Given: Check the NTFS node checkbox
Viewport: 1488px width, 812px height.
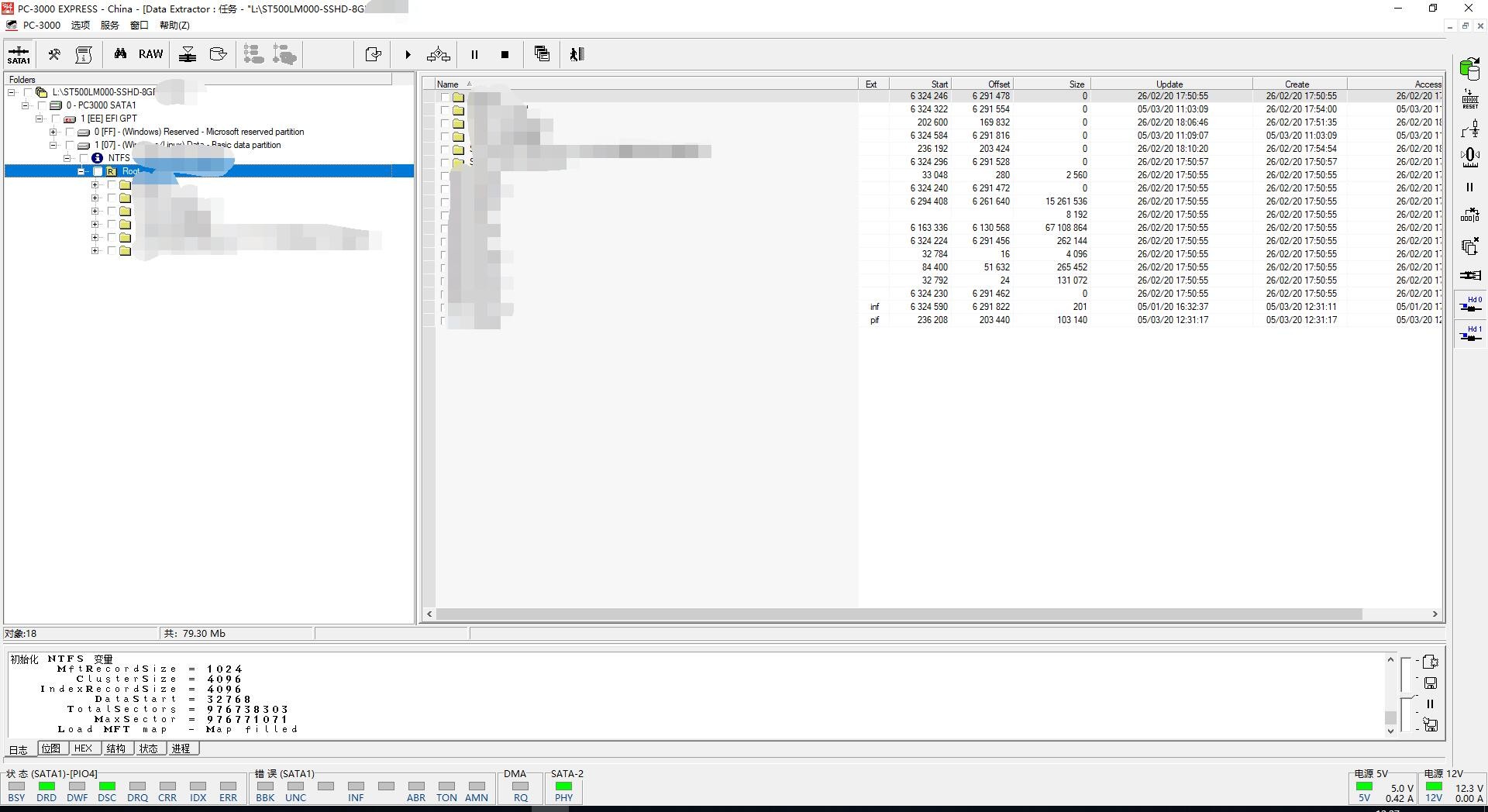Looking at the screenshot, I should pos(84,158).
